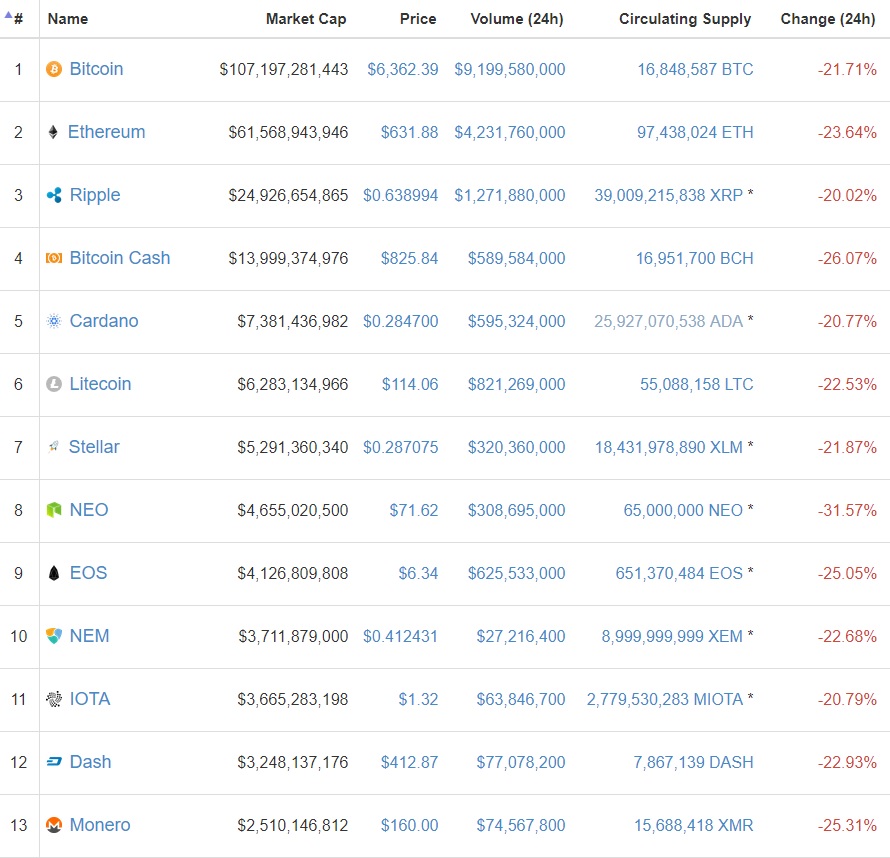Click the Ripple logo icon
This screenshot has height=858, width=890.
(54, 195)
